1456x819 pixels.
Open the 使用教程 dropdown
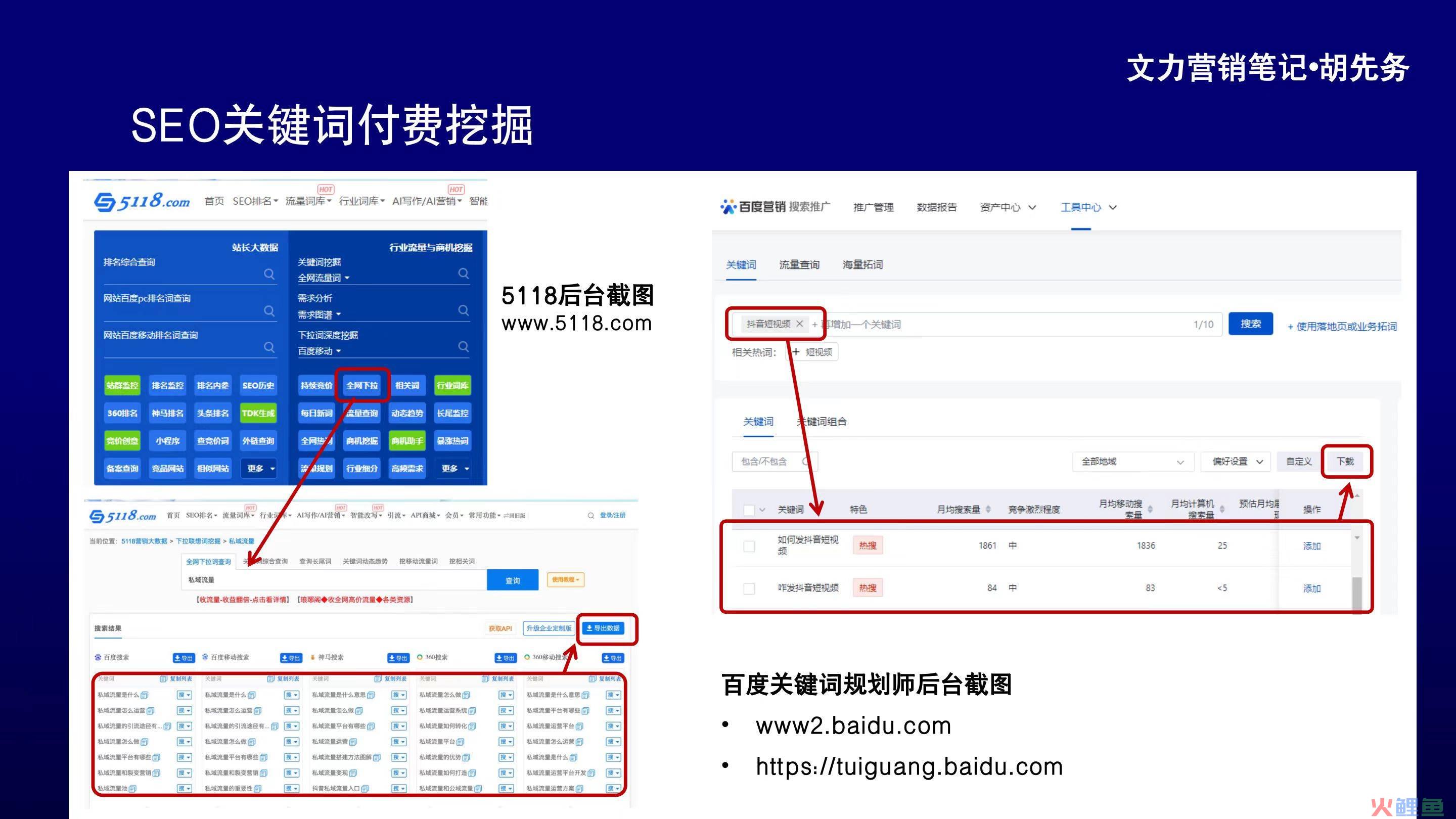tap(566, 579)
